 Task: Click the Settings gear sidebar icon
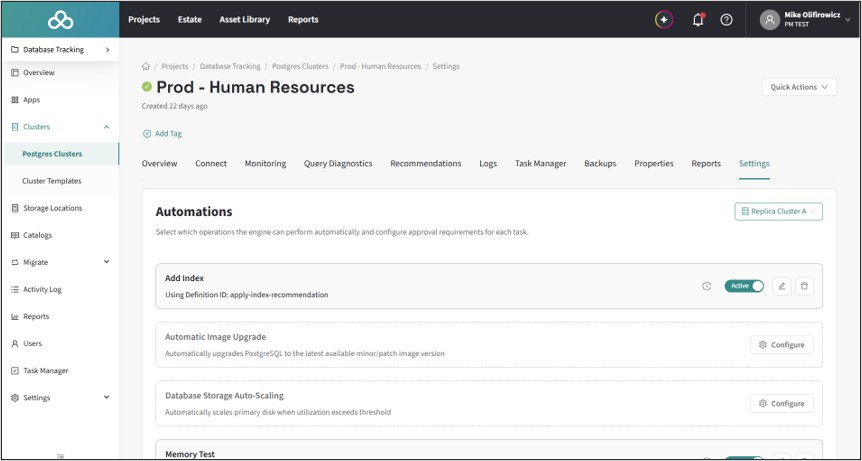tap(15, 398)
